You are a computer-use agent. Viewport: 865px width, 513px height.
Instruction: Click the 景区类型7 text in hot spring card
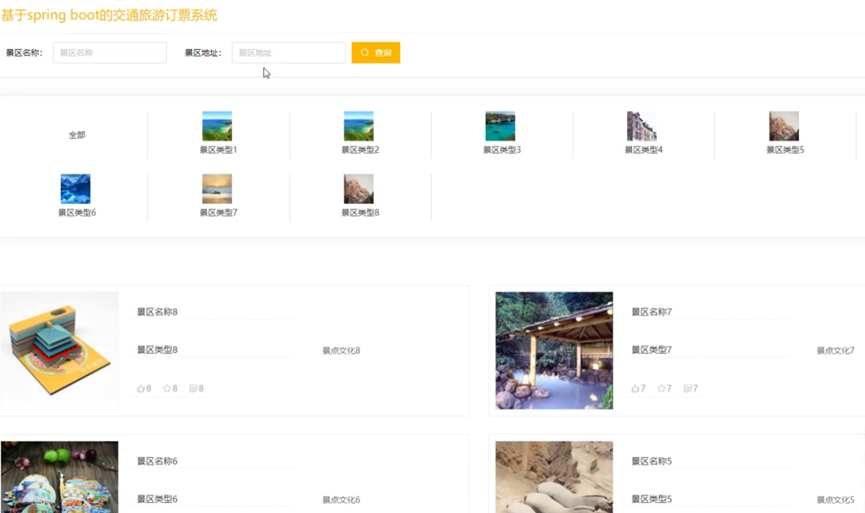click(652, 350)
